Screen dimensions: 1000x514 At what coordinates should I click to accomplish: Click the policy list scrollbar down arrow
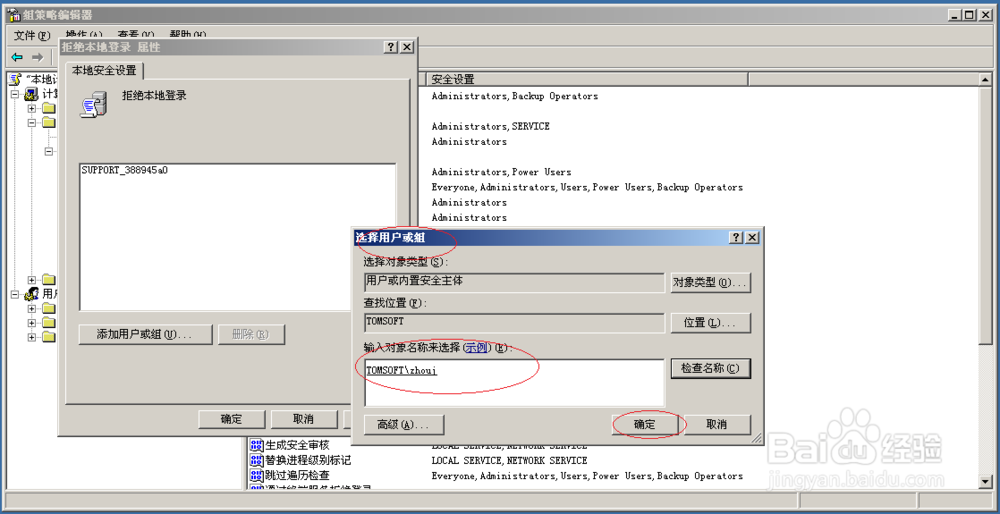pos(986,481)
